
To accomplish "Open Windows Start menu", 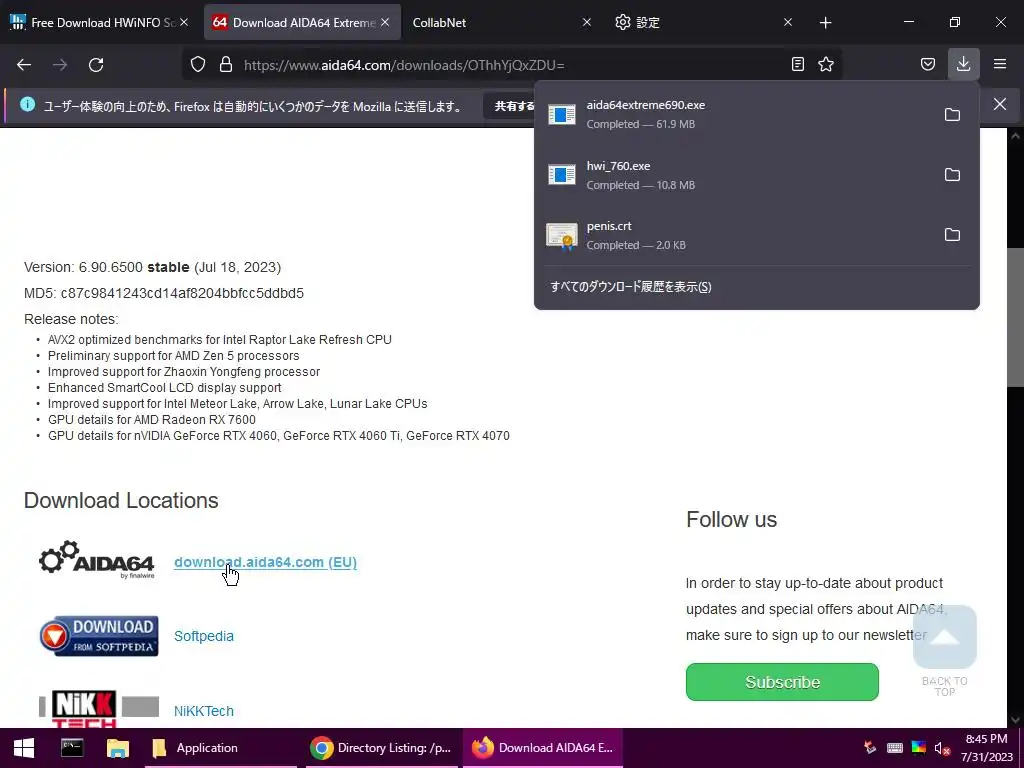I will pos(24,748).
